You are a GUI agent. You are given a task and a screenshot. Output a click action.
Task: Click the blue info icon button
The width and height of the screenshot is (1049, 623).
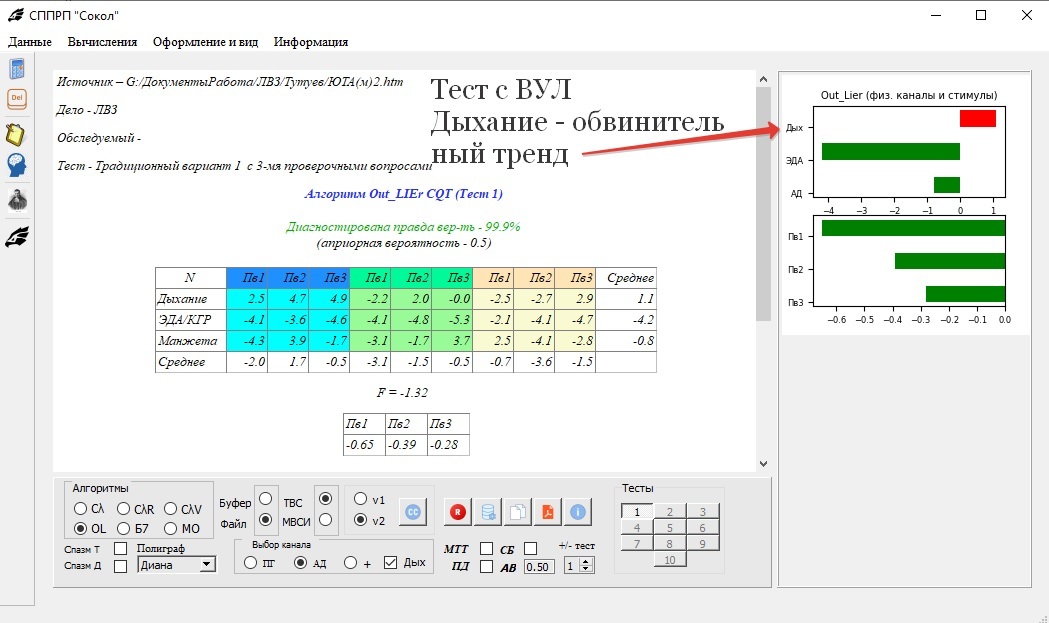577,511
